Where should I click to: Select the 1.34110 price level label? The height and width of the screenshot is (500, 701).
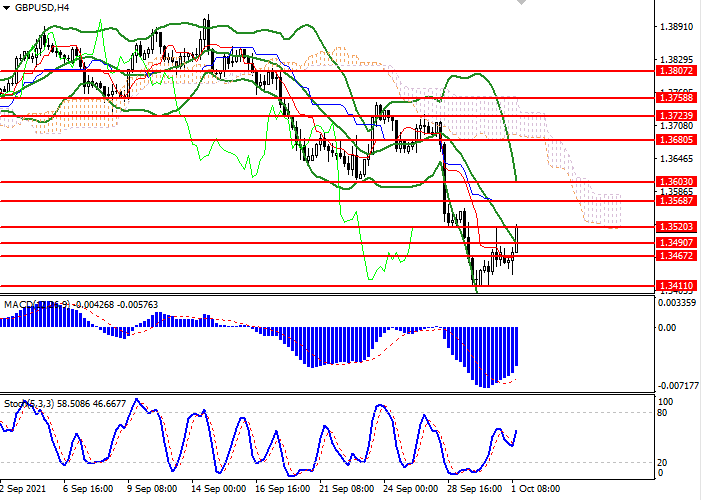tap(676, 285)
